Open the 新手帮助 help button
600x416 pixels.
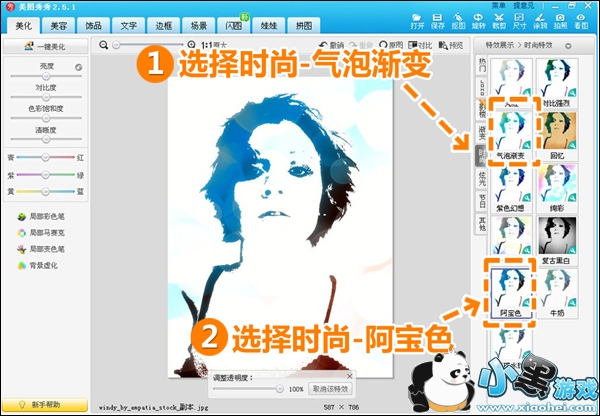pyautogui.click(x=45, y=405)
